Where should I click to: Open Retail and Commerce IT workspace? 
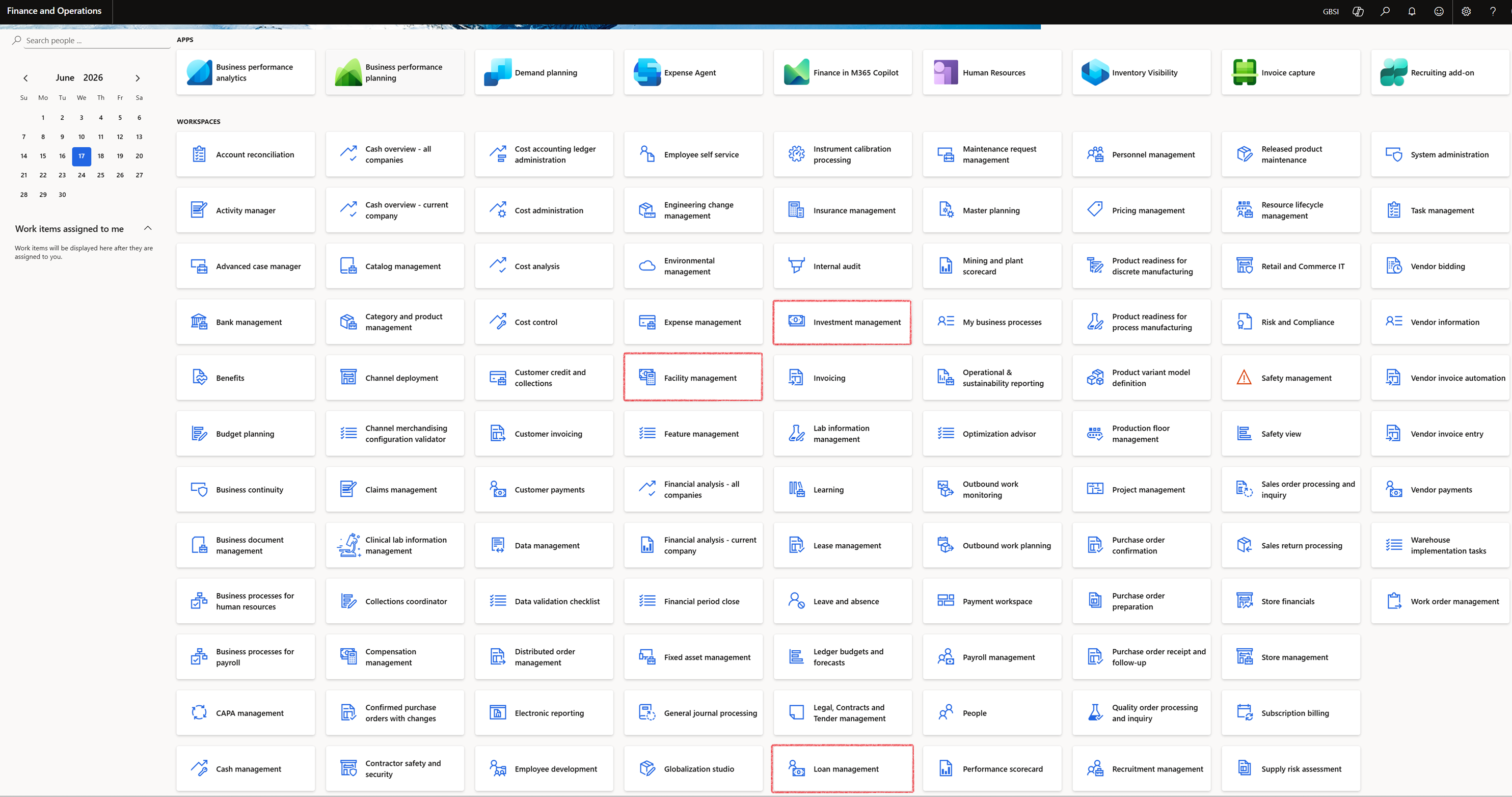[x=1291, y=266]
